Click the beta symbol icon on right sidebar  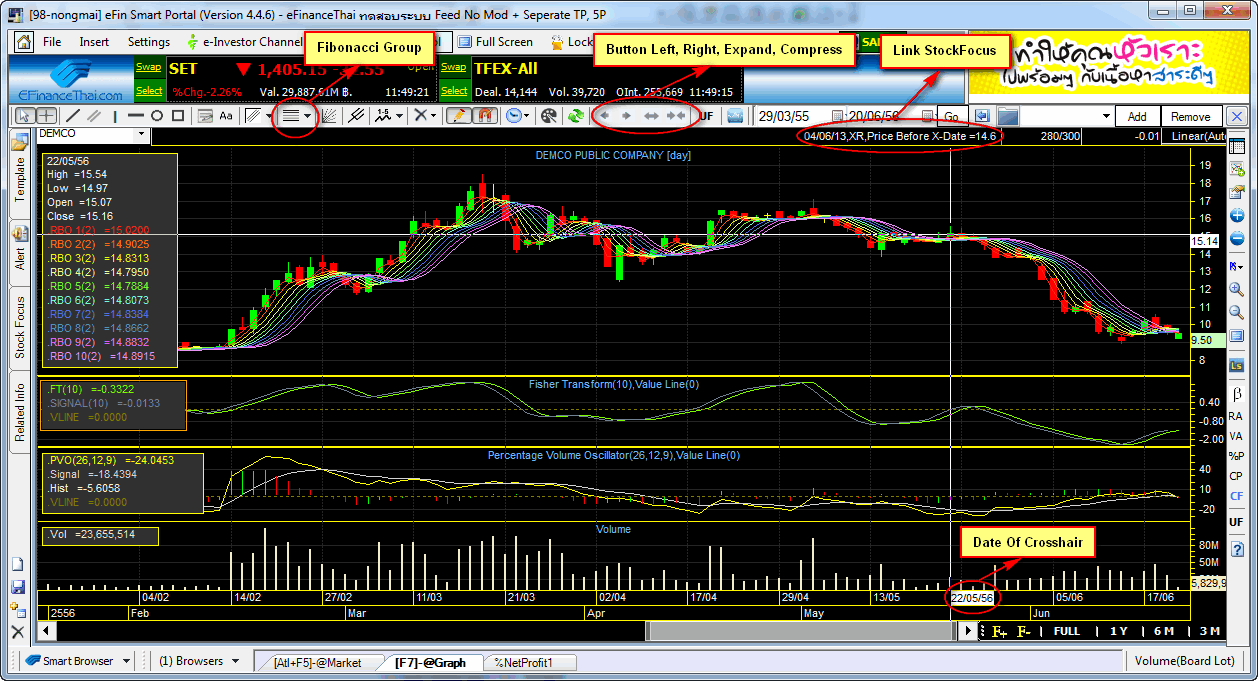1236,393
